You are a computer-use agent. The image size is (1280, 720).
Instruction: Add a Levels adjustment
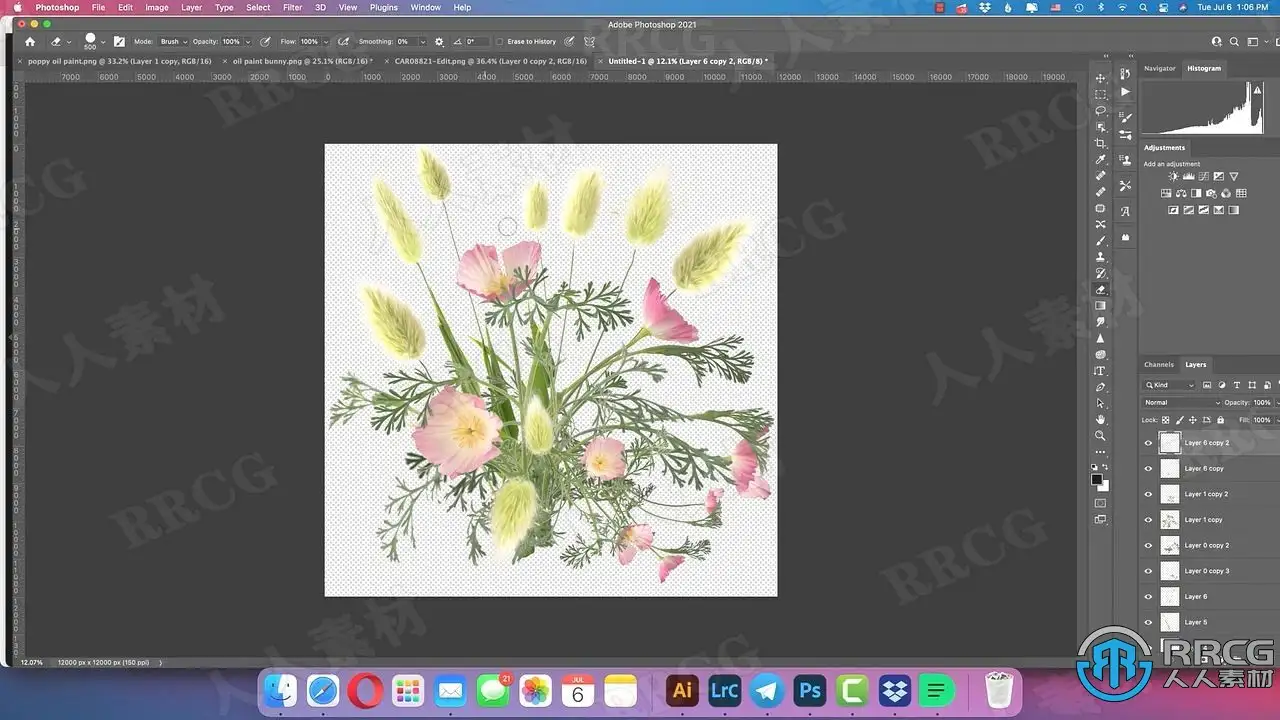click(x=1188, y=177)
